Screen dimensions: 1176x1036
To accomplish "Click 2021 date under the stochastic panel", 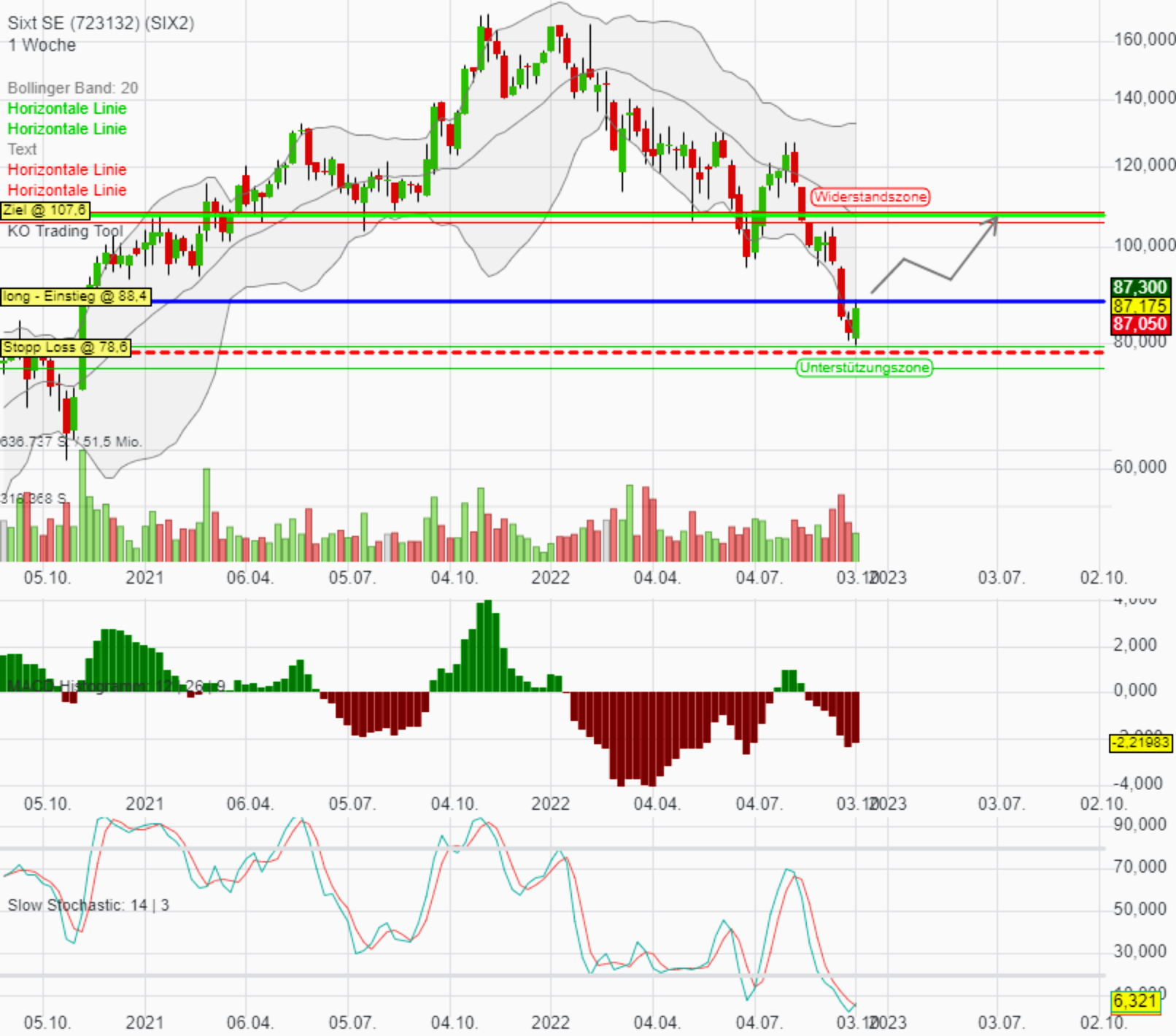I will (x=144, y=1024).
